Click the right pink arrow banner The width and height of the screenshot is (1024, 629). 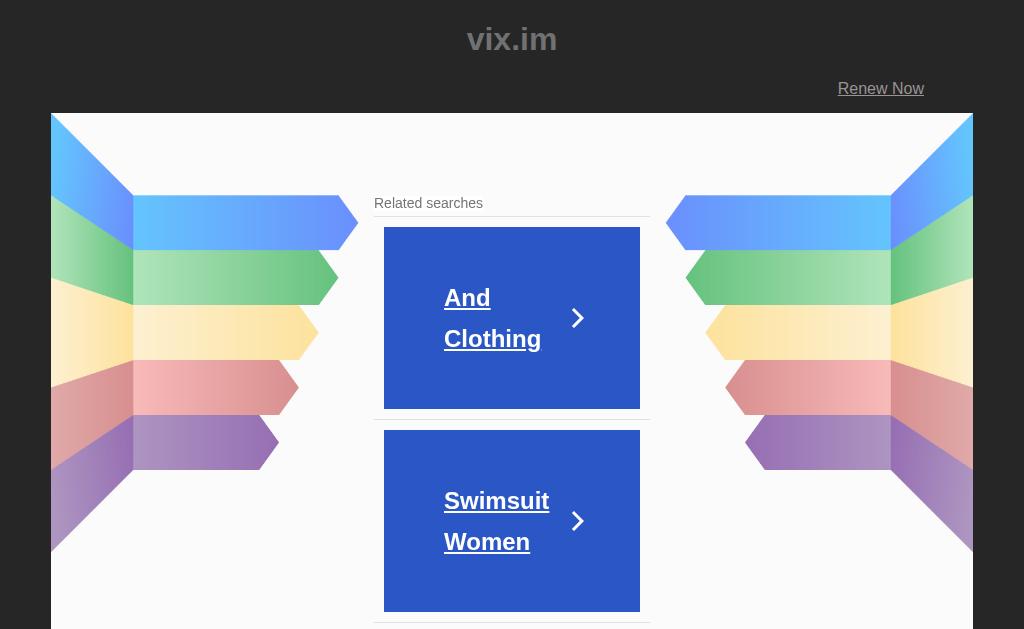(x=808, y=387)
